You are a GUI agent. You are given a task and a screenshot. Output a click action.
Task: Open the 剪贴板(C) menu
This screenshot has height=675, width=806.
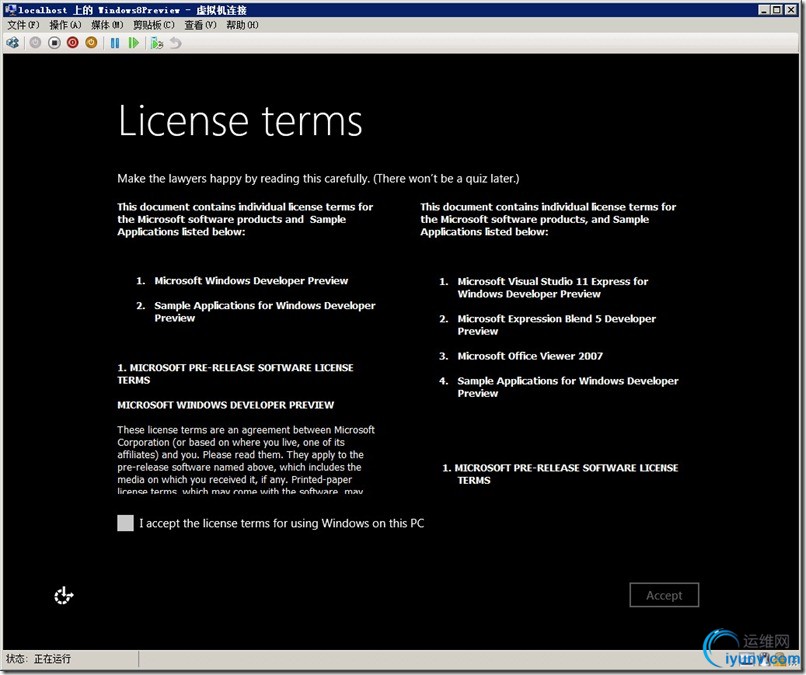(x=154, y=25)
